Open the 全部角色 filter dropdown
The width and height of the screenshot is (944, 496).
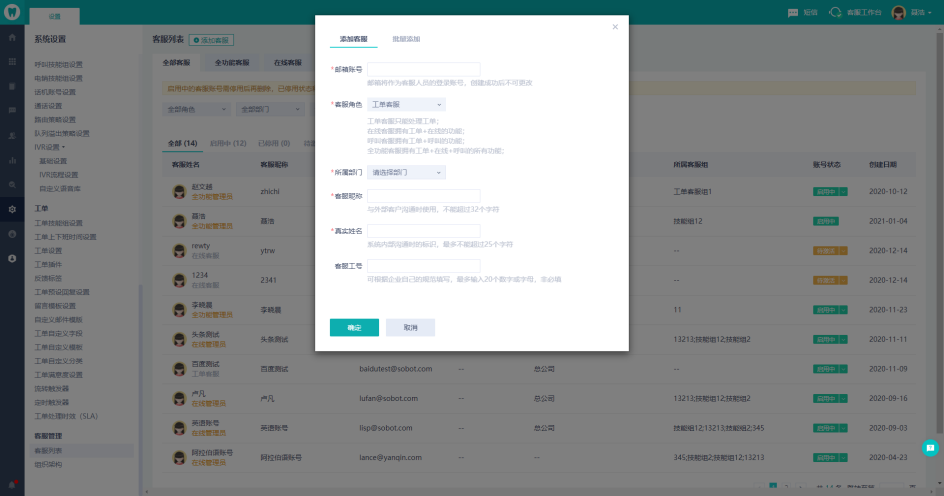[x=196, y=110]
